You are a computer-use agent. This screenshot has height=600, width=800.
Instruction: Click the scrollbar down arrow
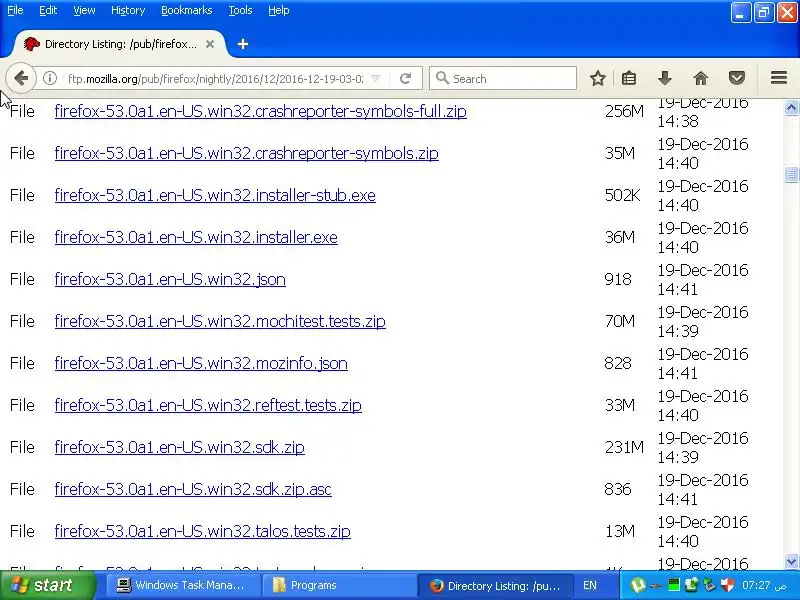tap(791, 561)
